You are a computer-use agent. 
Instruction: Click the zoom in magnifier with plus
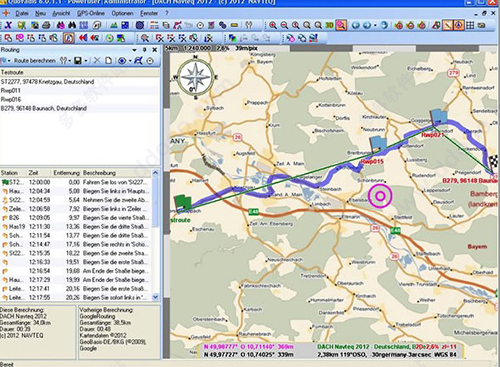[273, 25]
